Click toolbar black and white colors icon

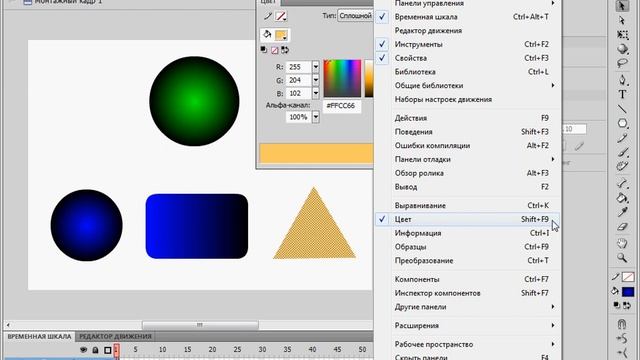click(617, 305)
